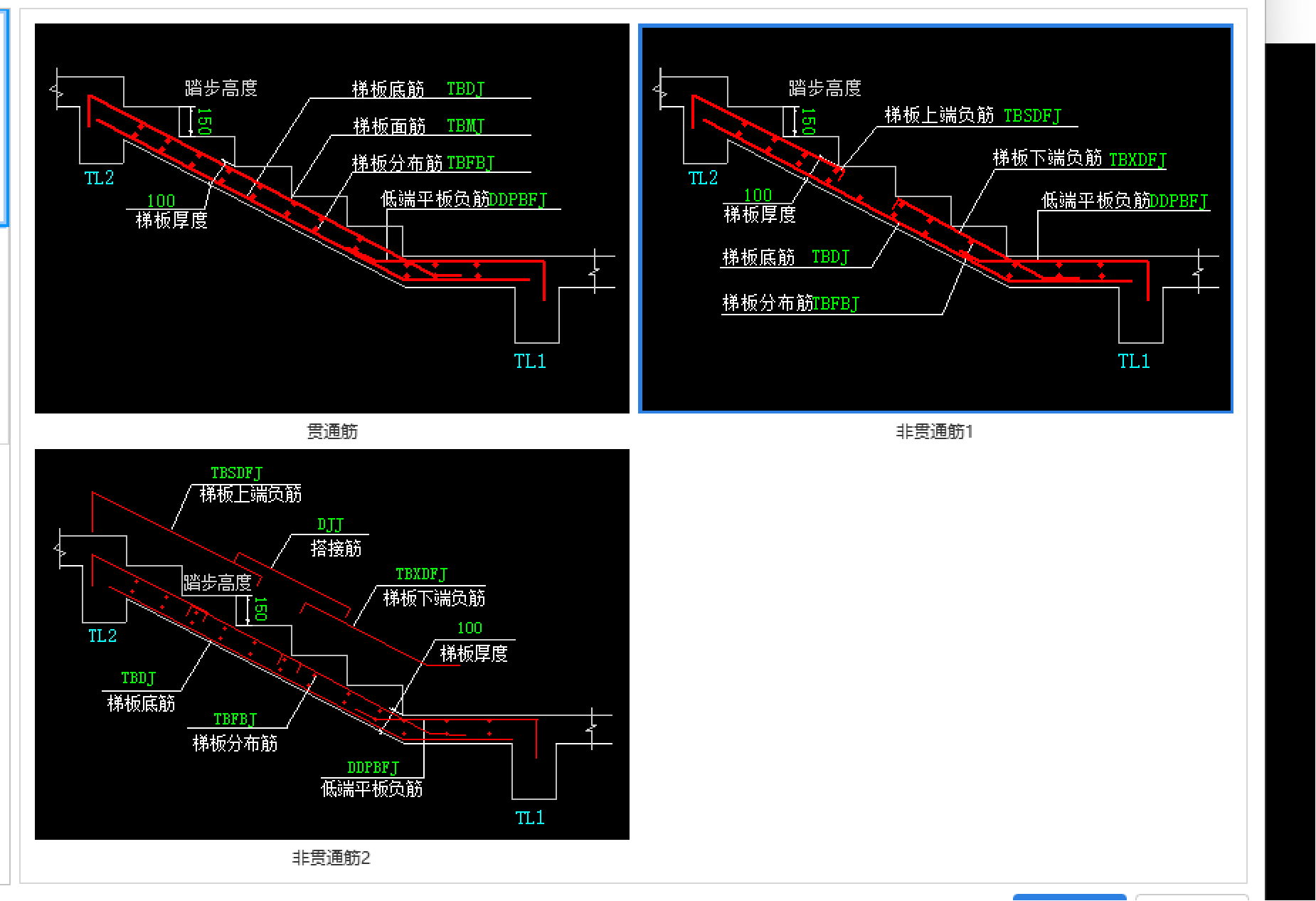Screen dimensions: 1316x901
Task: Select the 非贯通筋1 stair rebar diagram thumbnail
Action: pos(935,218)
